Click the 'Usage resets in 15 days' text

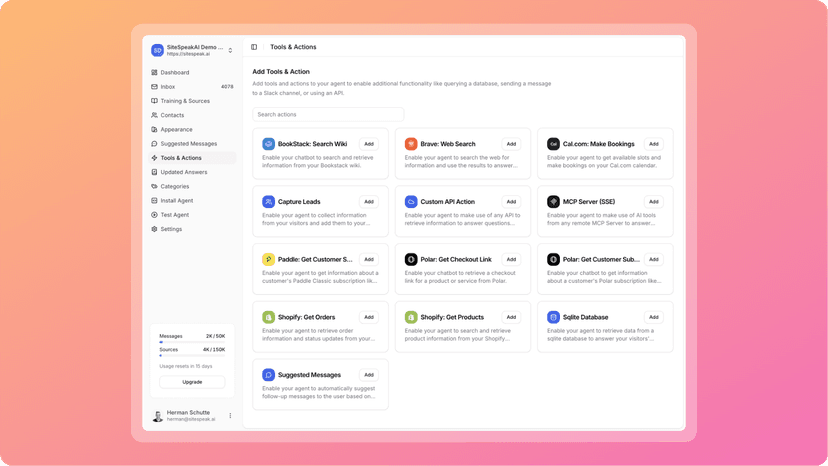(x=186, y=366)
